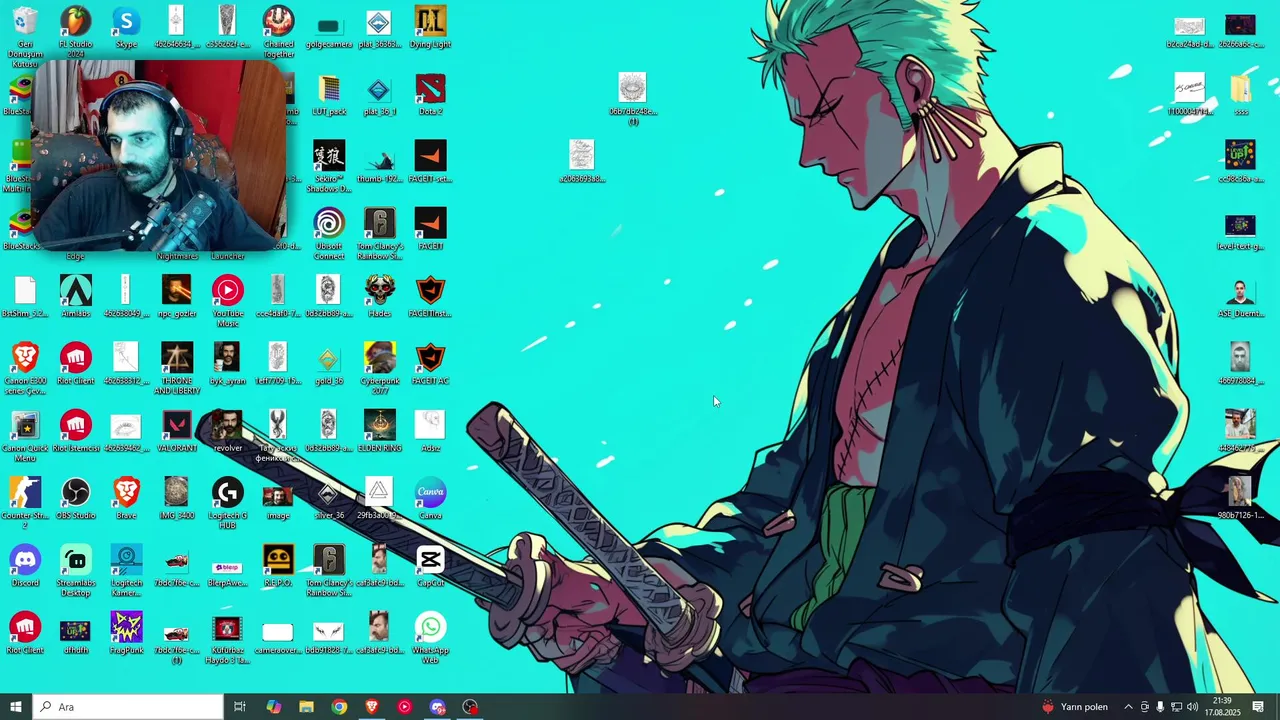Open the Adsız drawing file
1280x720 pixels.
pos(430,431)
